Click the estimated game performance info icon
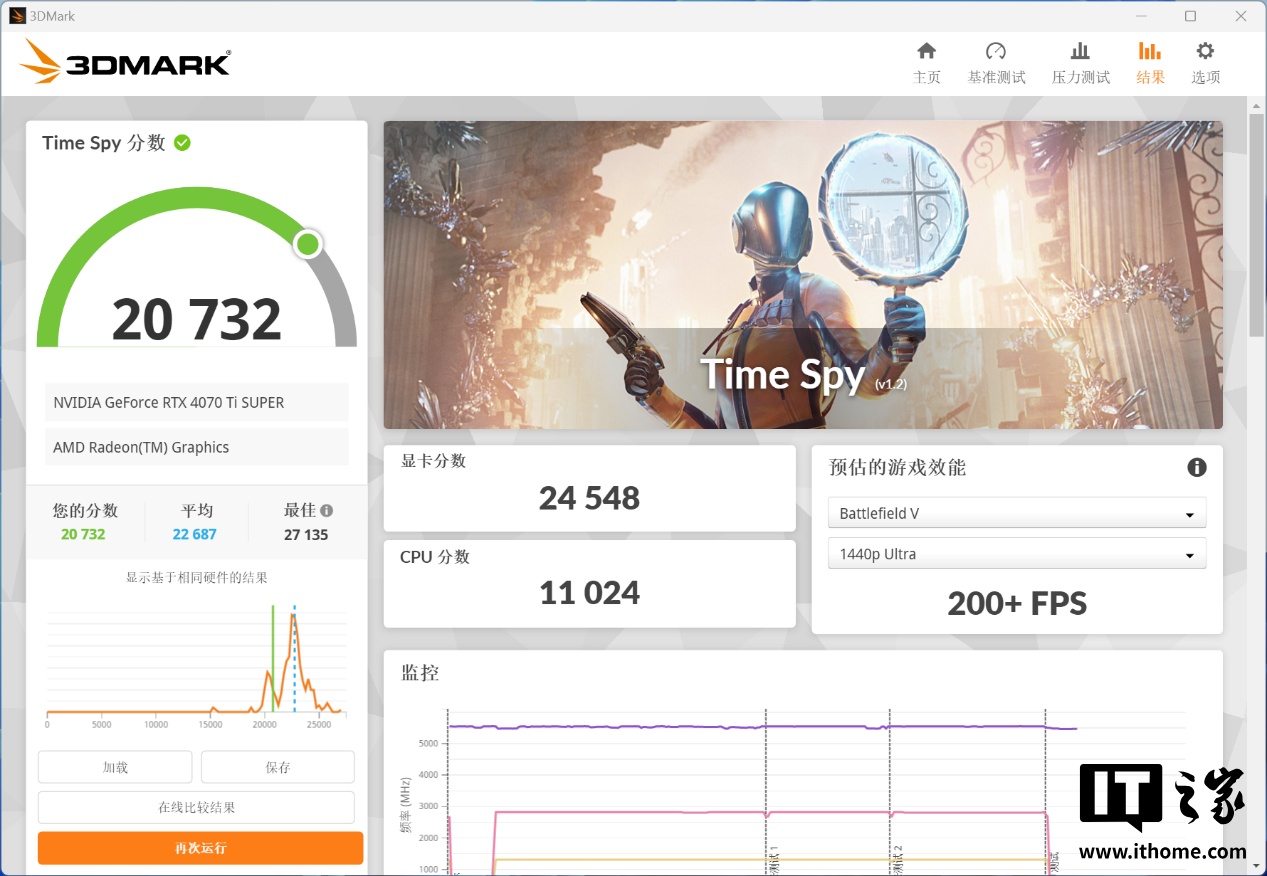The height and width of the screenshot is (876, 1267). 1196,467
